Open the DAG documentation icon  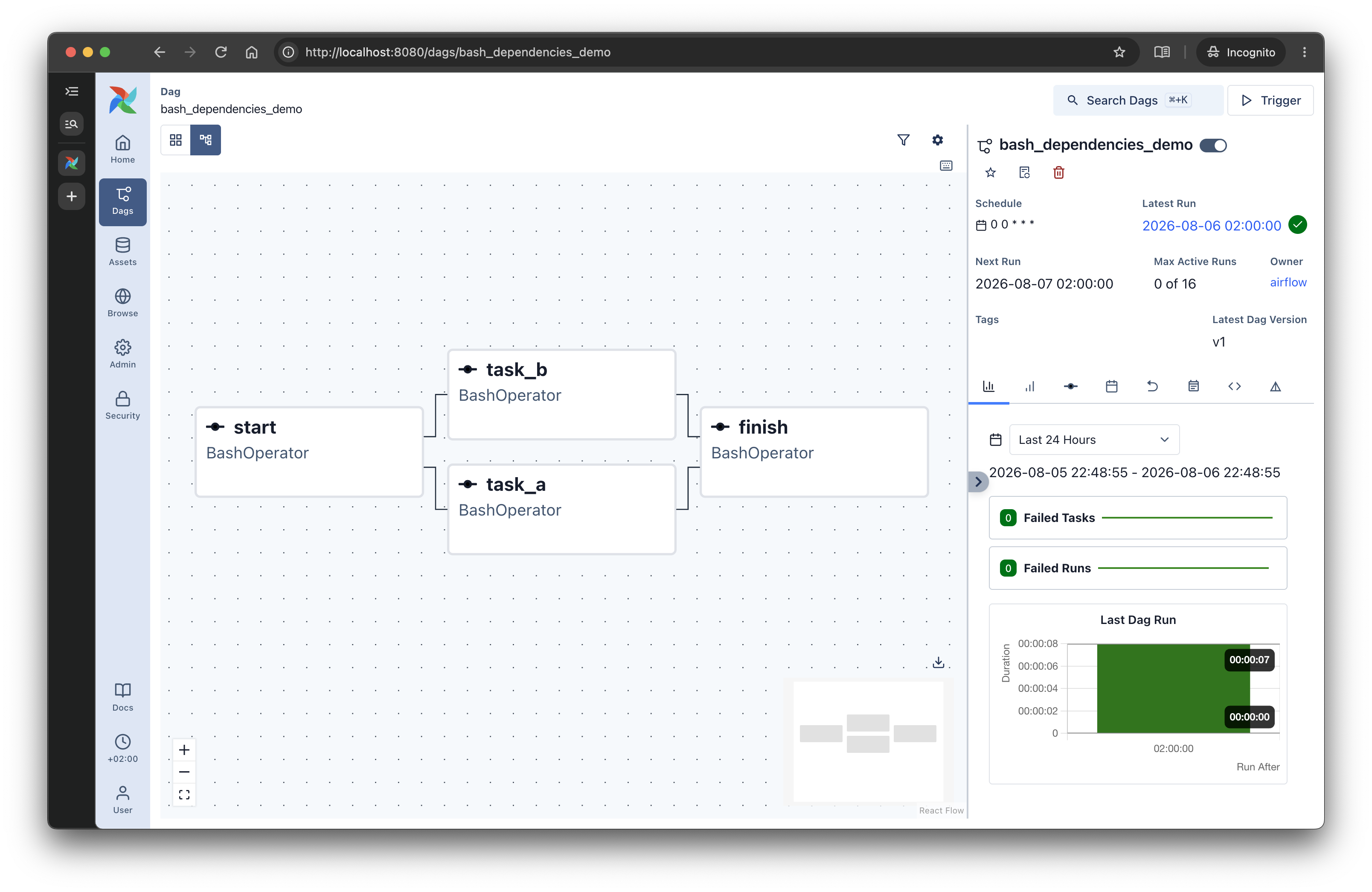[1024, 172]
